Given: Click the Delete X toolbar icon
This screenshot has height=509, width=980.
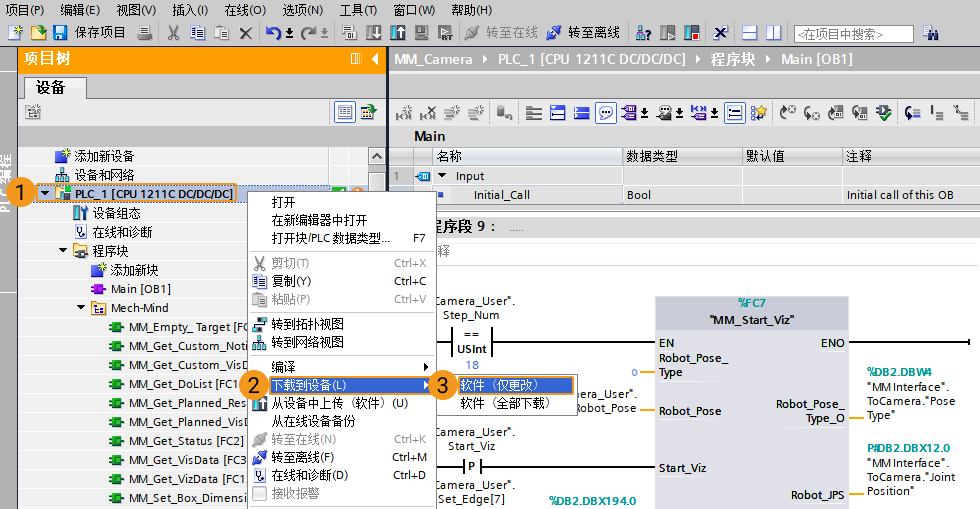Looking at the screenshot, I should [x=246, y=33].
